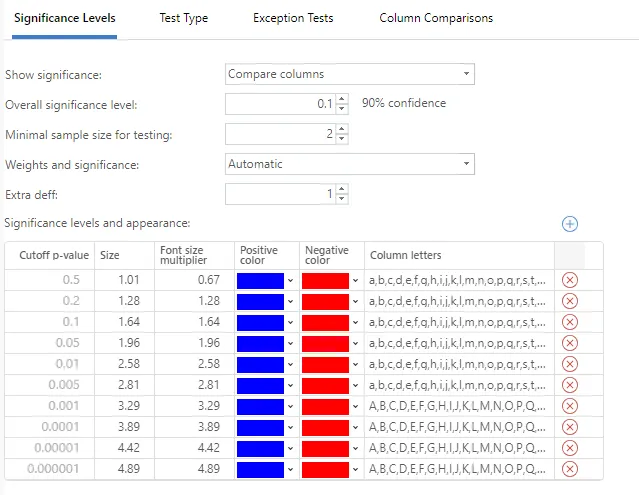Remove the 0.05 significance level row
639x495 pixels.
pos(570,343)
